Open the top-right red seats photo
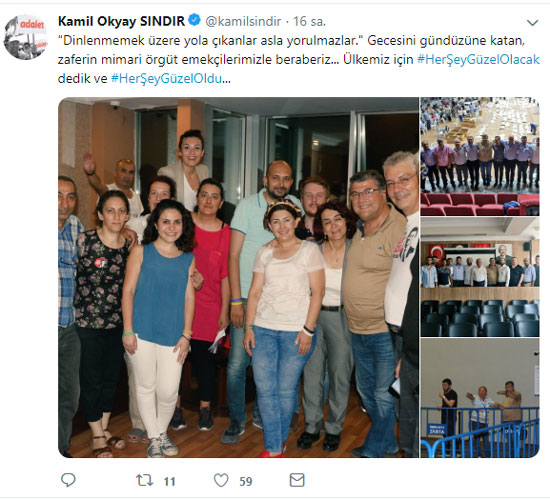 [479, 156]
